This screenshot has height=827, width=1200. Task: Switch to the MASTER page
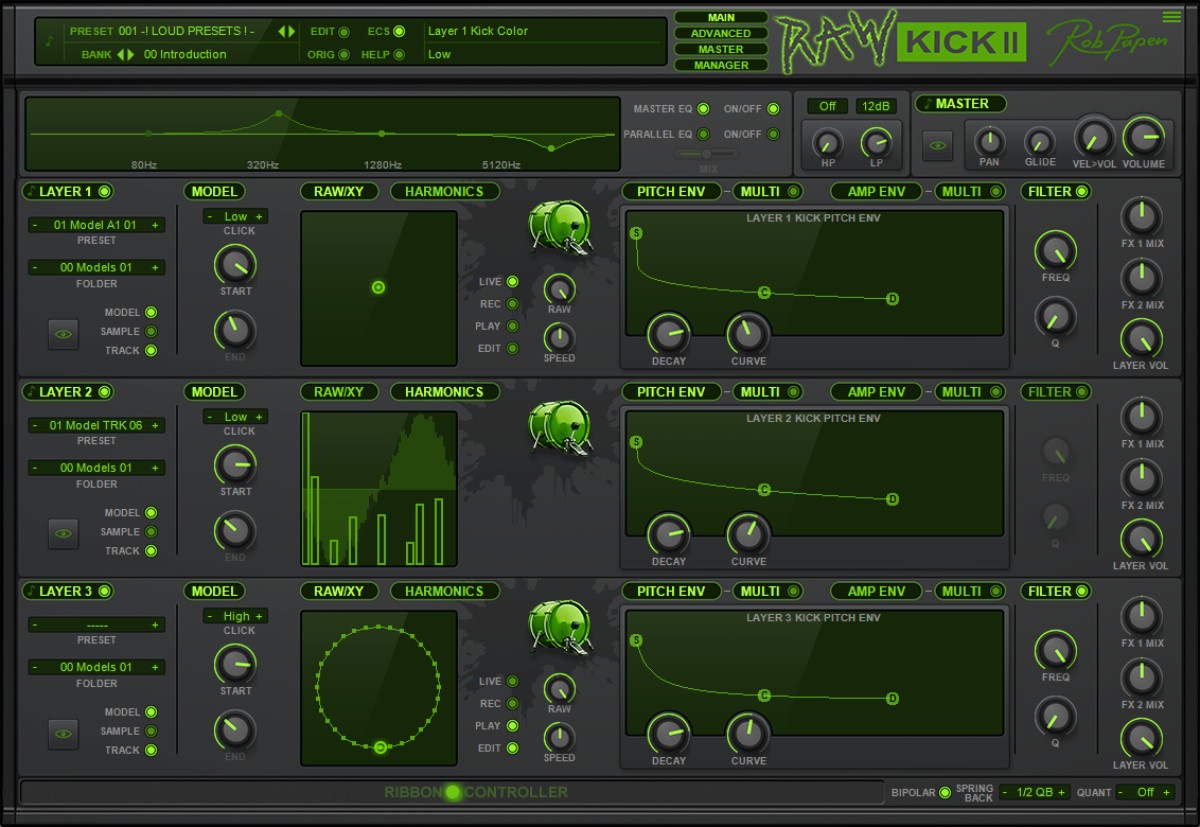721,49
